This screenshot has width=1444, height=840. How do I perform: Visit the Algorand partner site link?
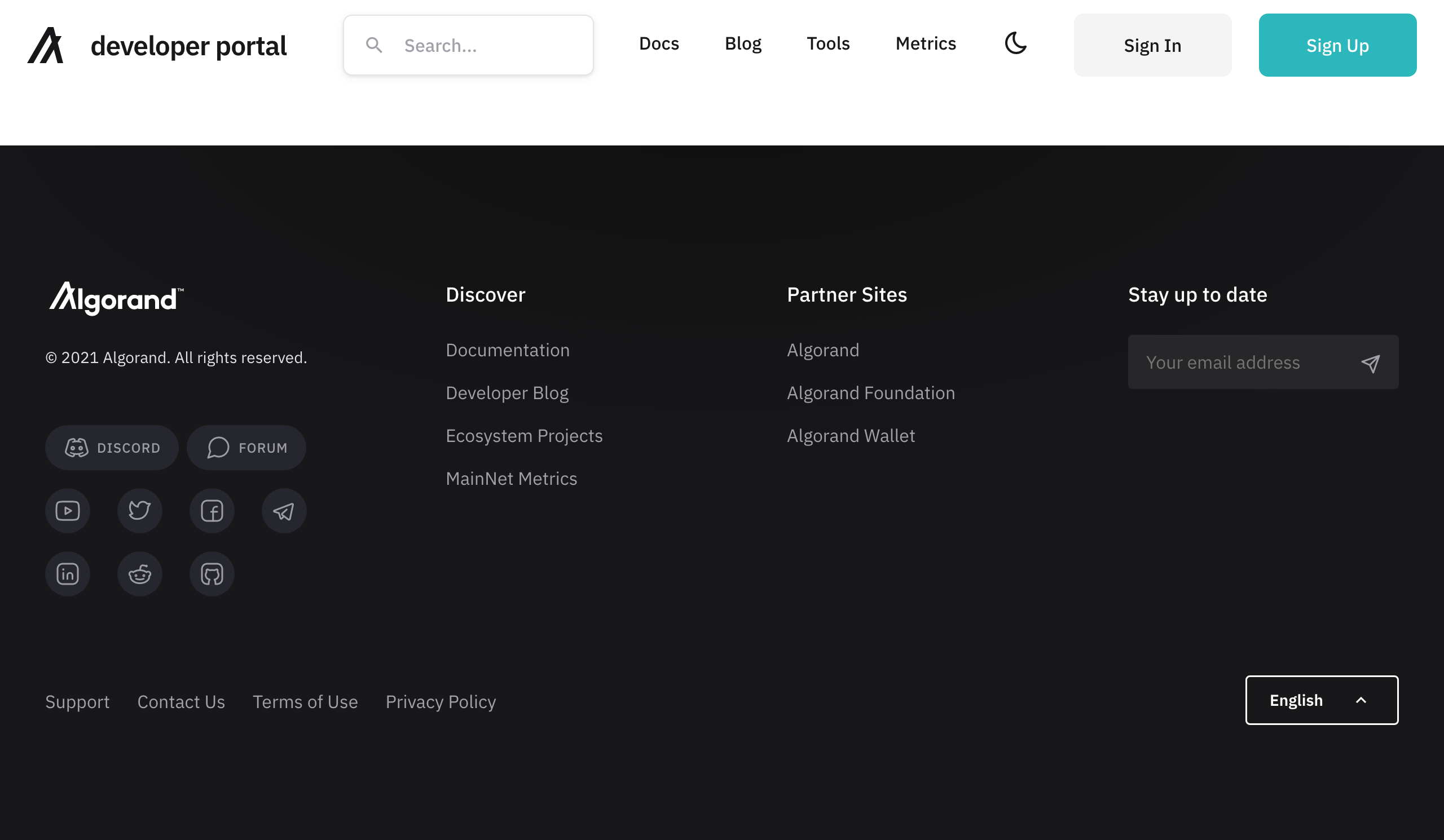(823, 350)
